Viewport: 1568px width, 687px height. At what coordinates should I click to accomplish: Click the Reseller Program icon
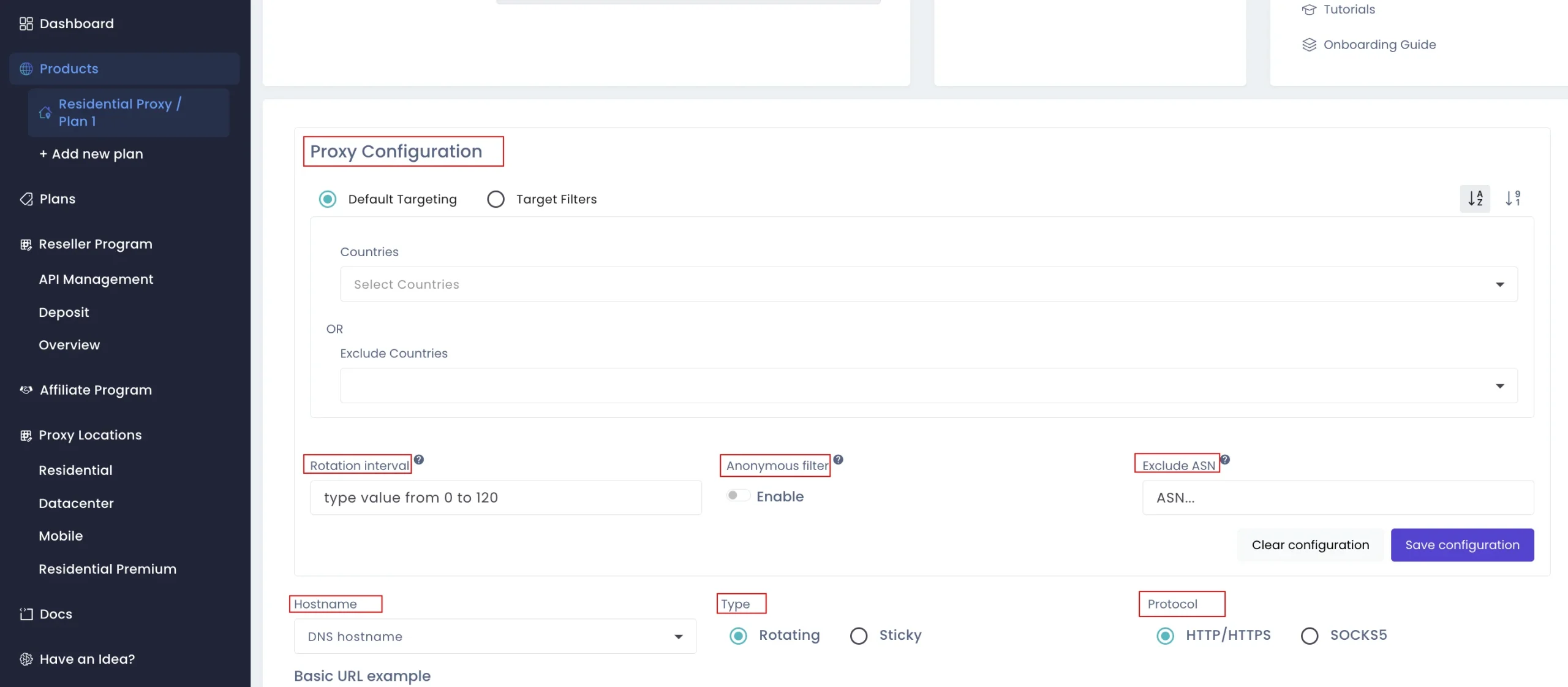[x=26, y=244]
